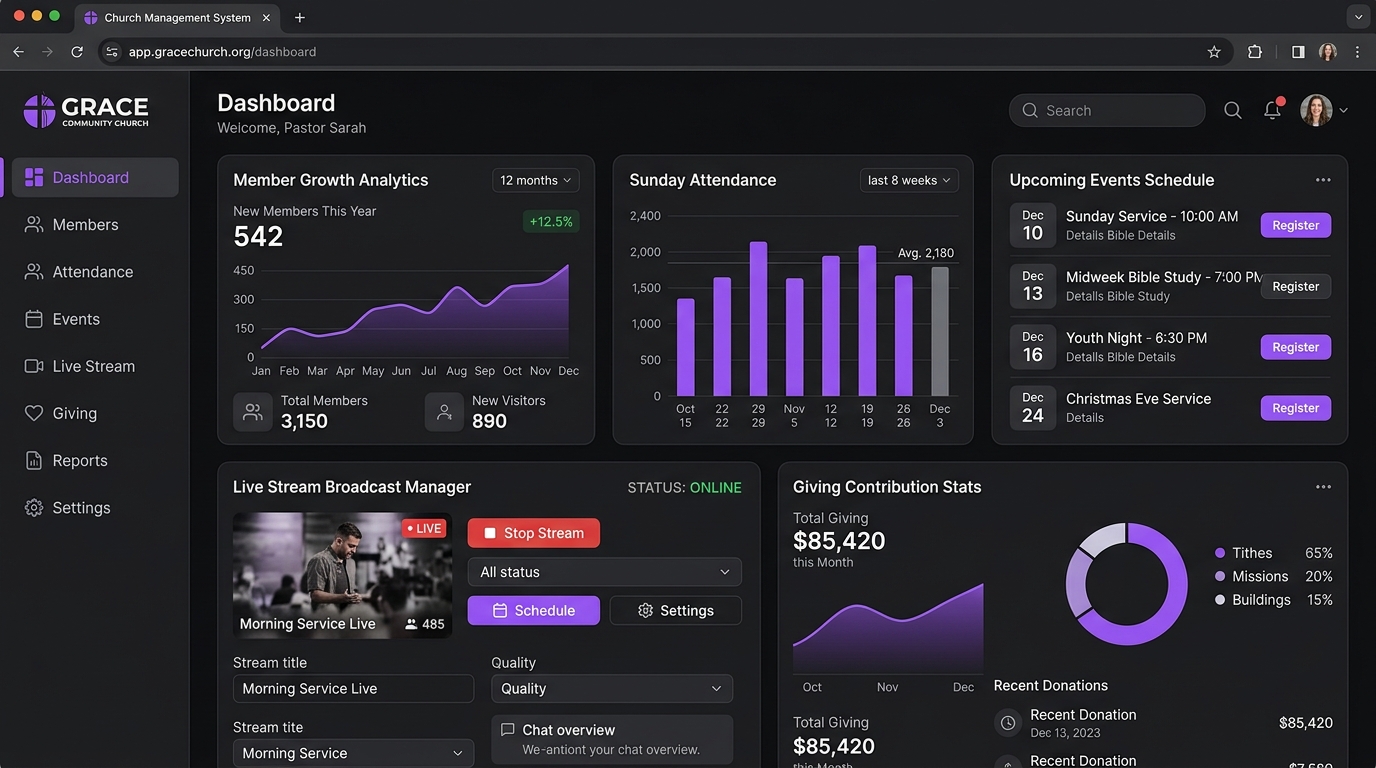Bookmark this page with star icon
Image resolution: width=1376 pixels, height=768 pixels.
(1214, 52)
